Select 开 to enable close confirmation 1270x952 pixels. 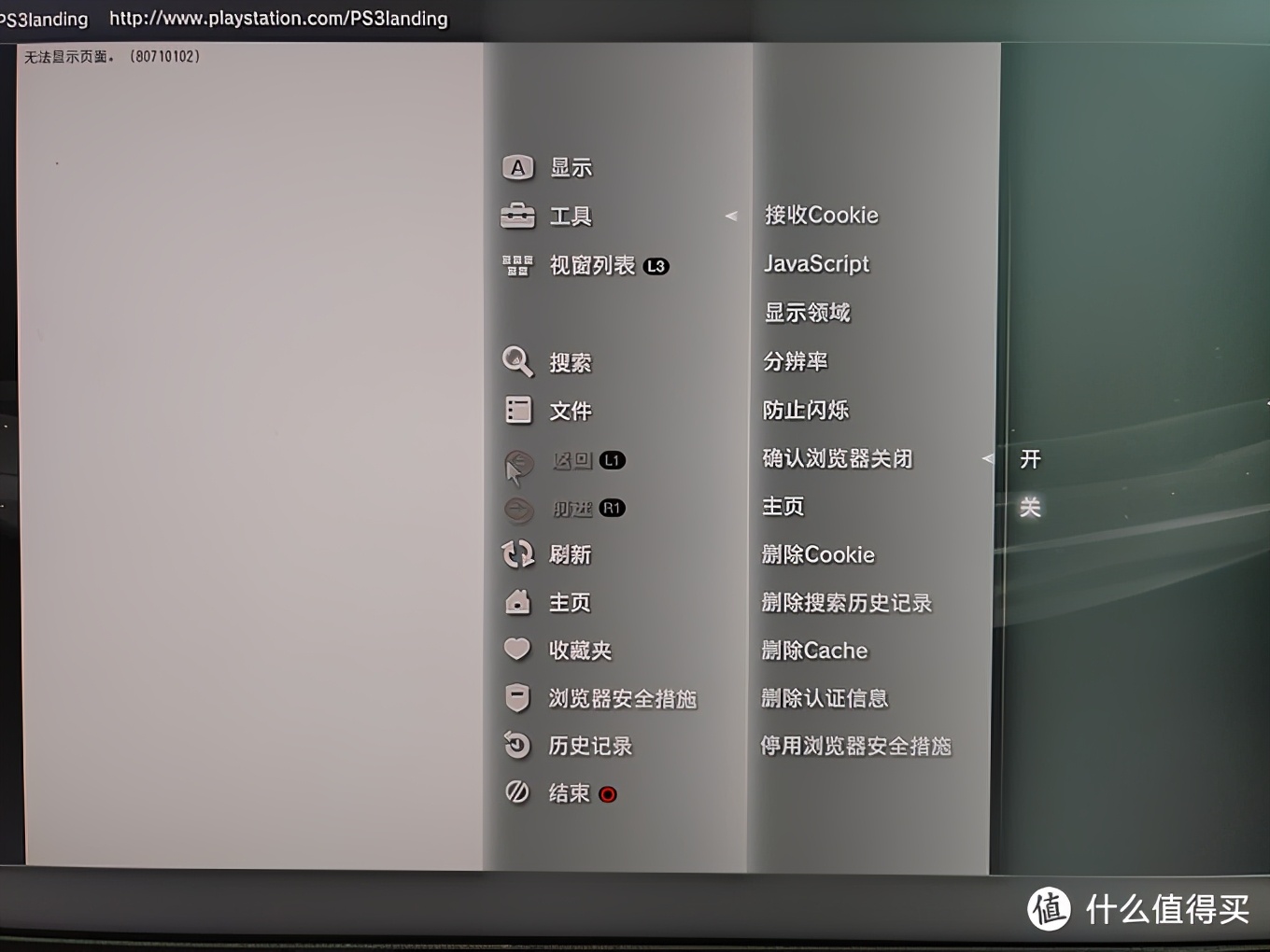(1030, 458)
